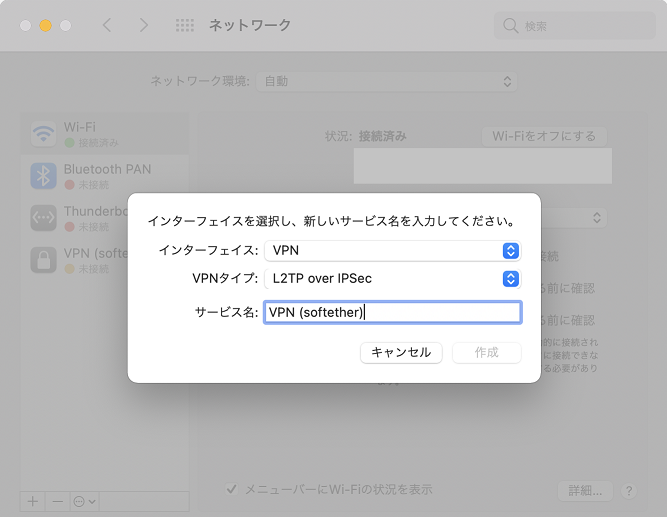The height and width of the screenshot is (517, 667).
Task: Add a service with the plus button
Action: click(33, 501)
